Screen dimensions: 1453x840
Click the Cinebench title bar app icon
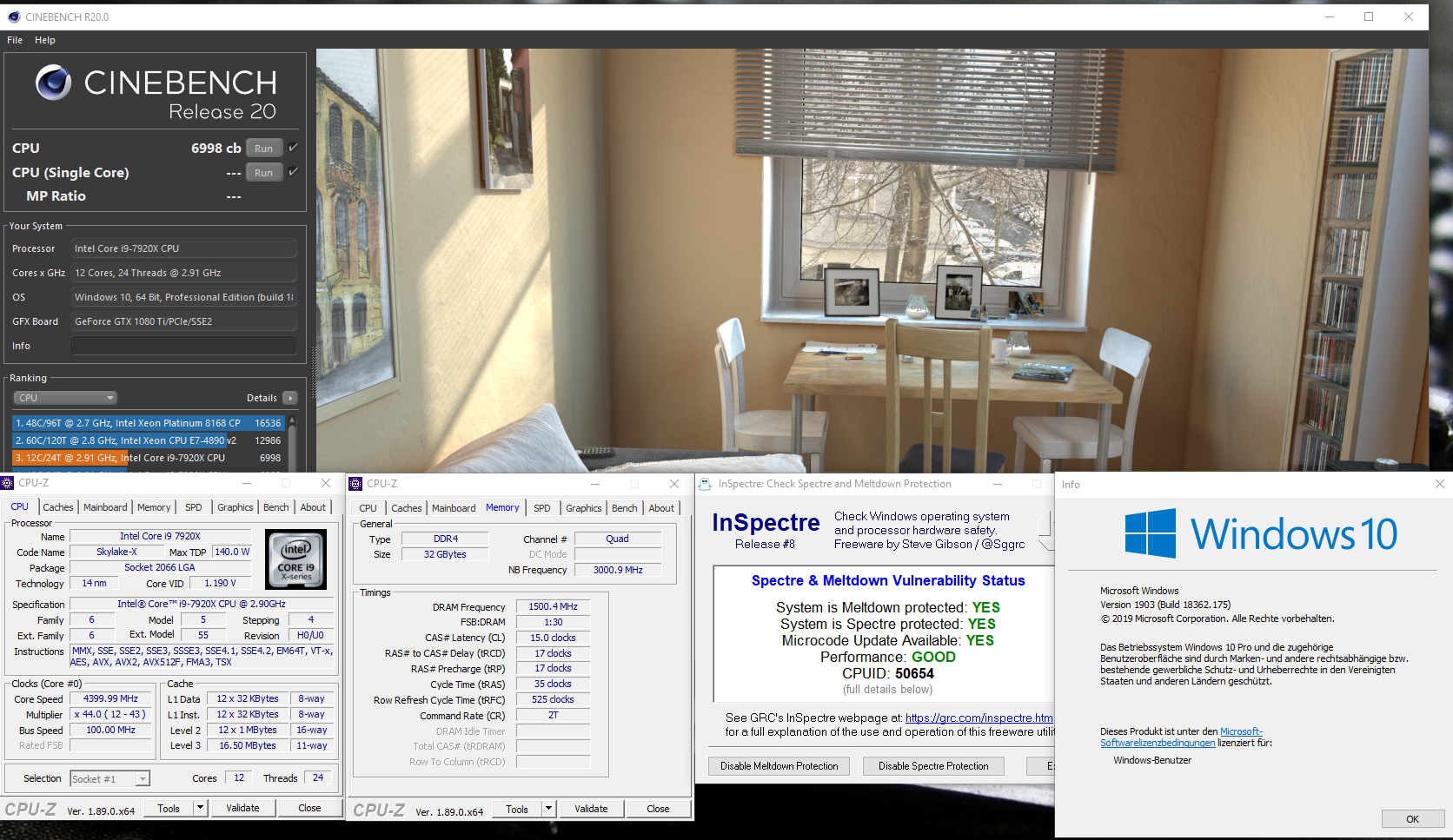pyautogui.click(x=14, y=17)
